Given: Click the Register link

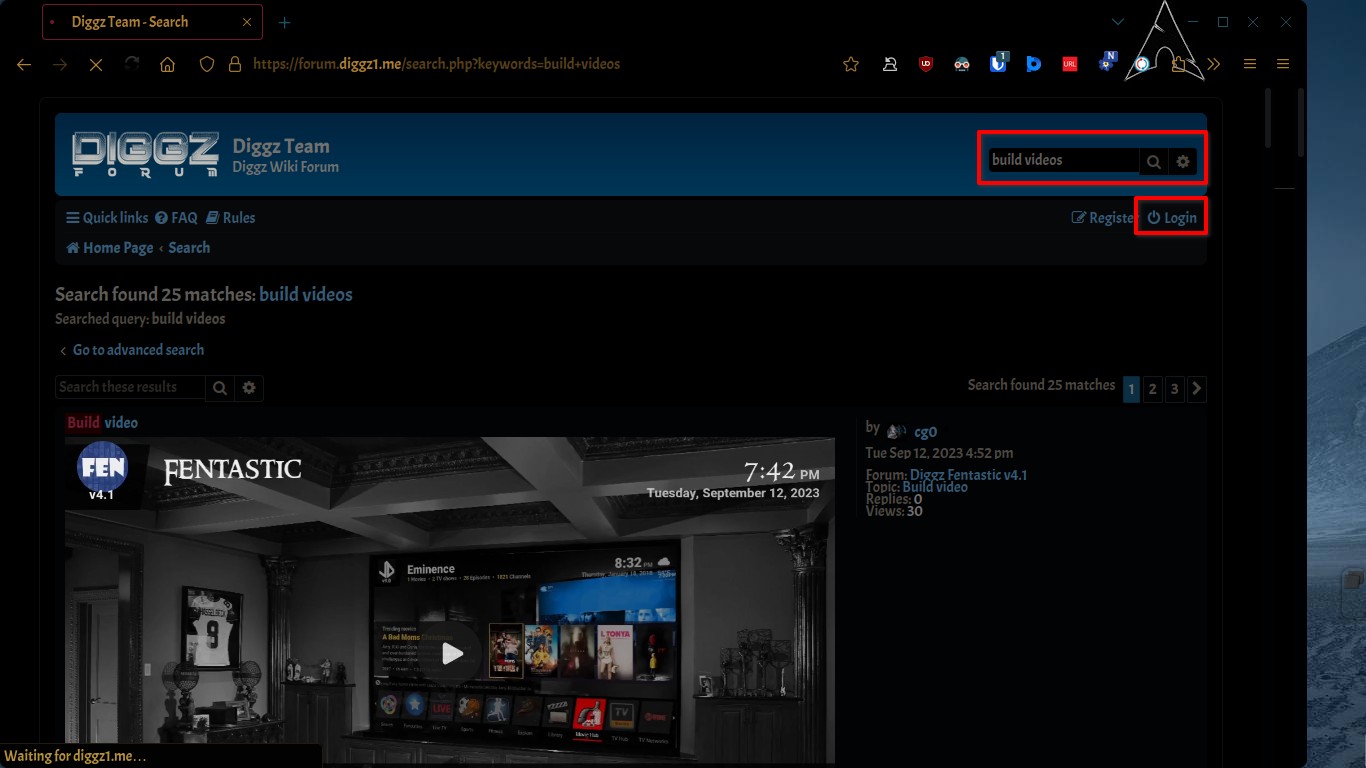Looking at the screenshot, I should coord(1104,218).
